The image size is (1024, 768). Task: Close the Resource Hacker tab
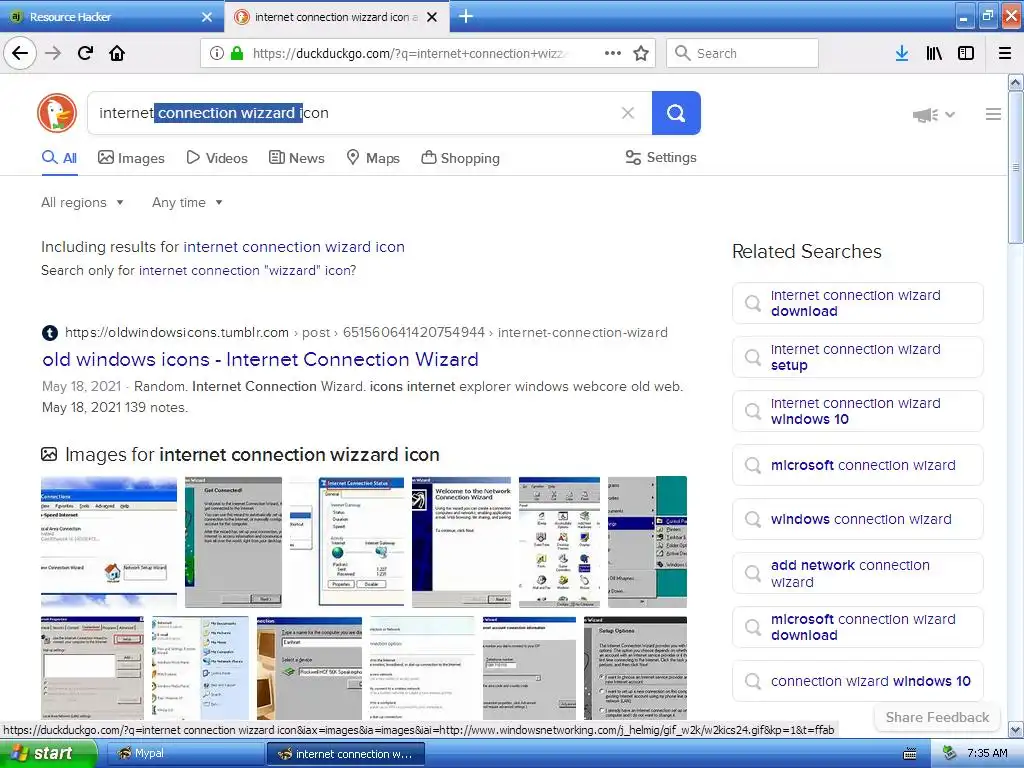(207, 17)
